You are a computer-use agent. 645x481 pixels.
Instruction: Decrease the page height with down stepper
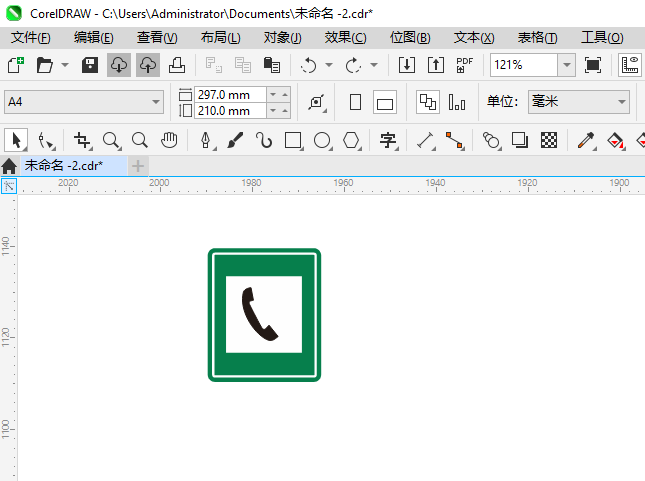coord(273,111)
